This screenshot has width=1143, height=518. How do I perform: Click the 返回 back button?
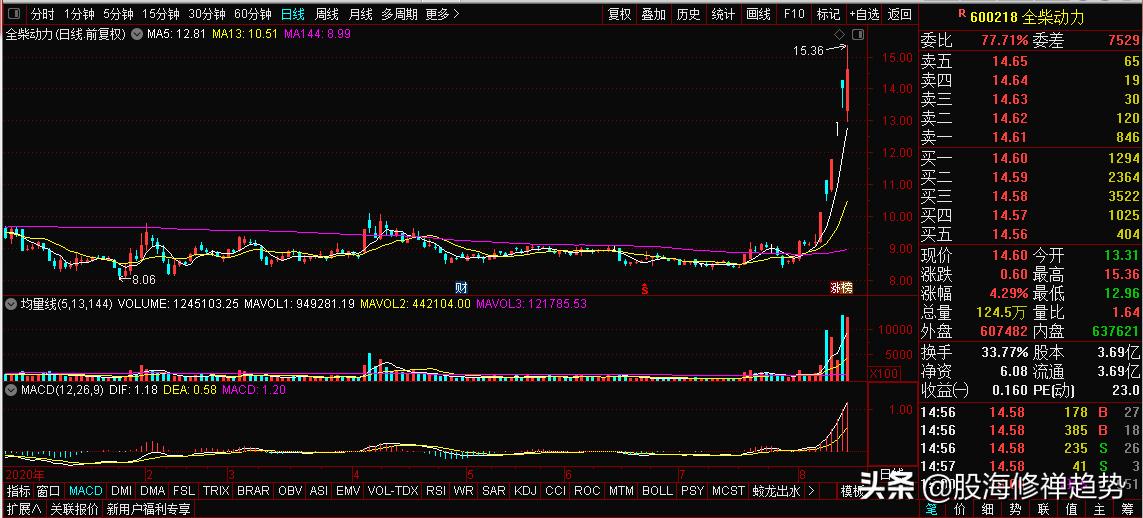pos(900,14)
